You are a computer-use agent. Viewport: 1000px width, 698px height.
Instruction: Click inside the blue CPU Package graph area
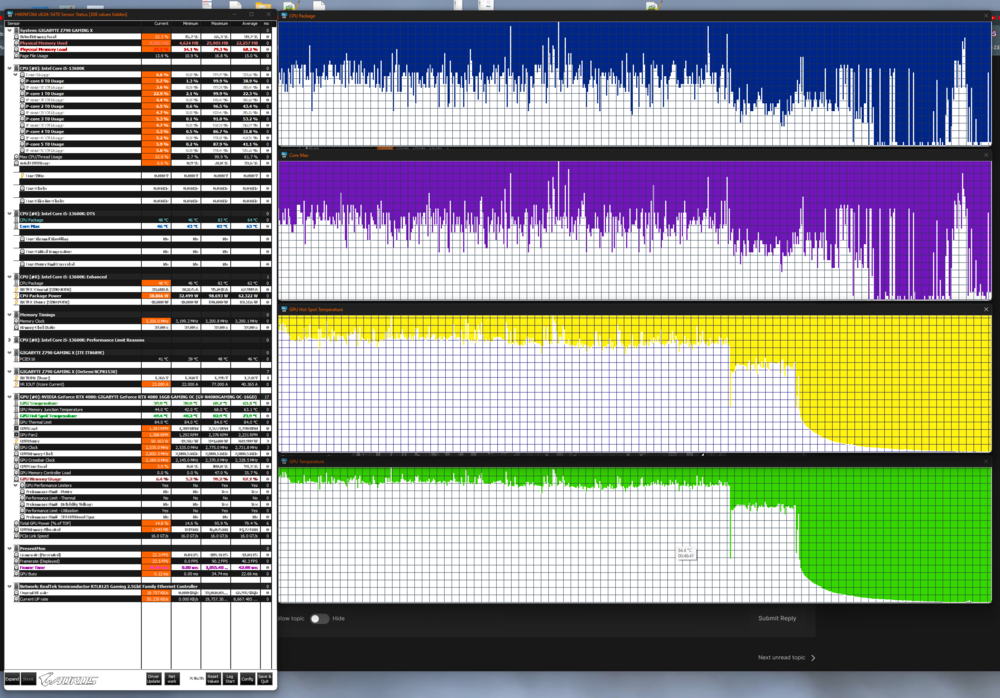click(x=635, y=83)
